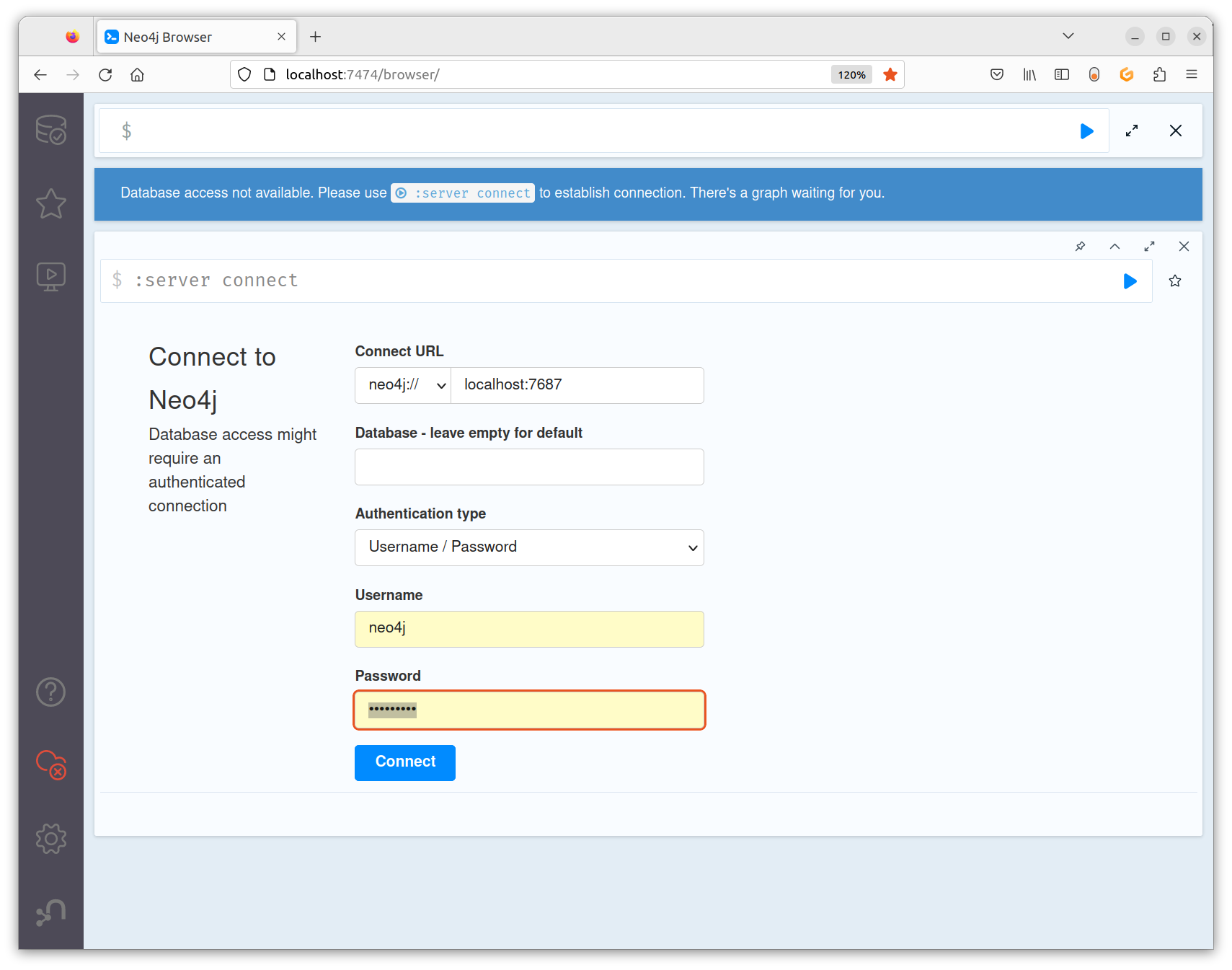
Task: Open the Connect to Neo4j Aura cloud icon
Action: point(51,764)
